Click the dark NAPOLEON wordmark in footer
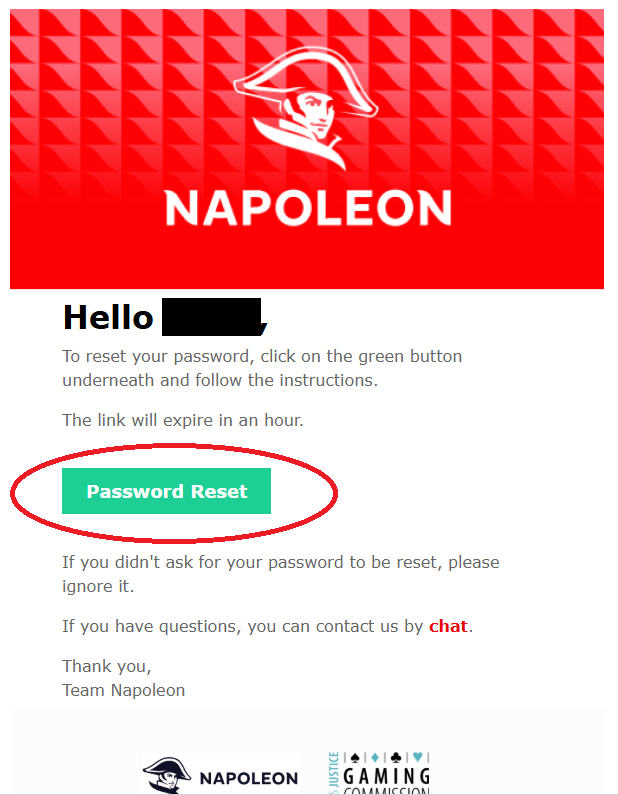The width and height of the screenshot is (618, 795). tap(248, 778)
